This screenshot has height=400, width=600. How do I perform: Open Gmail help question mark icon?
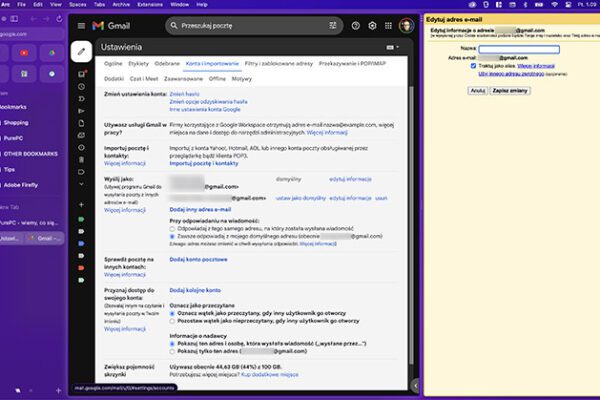pos(355,26)
